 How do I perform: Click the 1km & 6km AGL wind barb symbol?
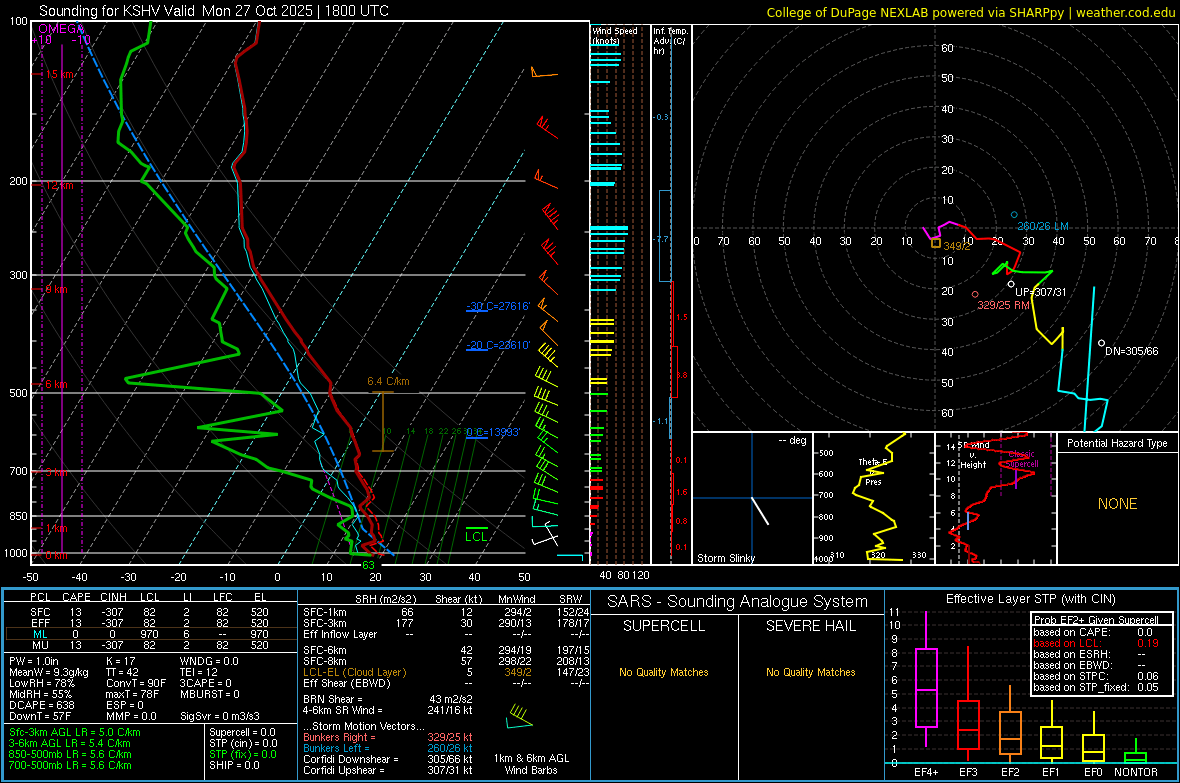pyautogui.click(x=519, y=717)
